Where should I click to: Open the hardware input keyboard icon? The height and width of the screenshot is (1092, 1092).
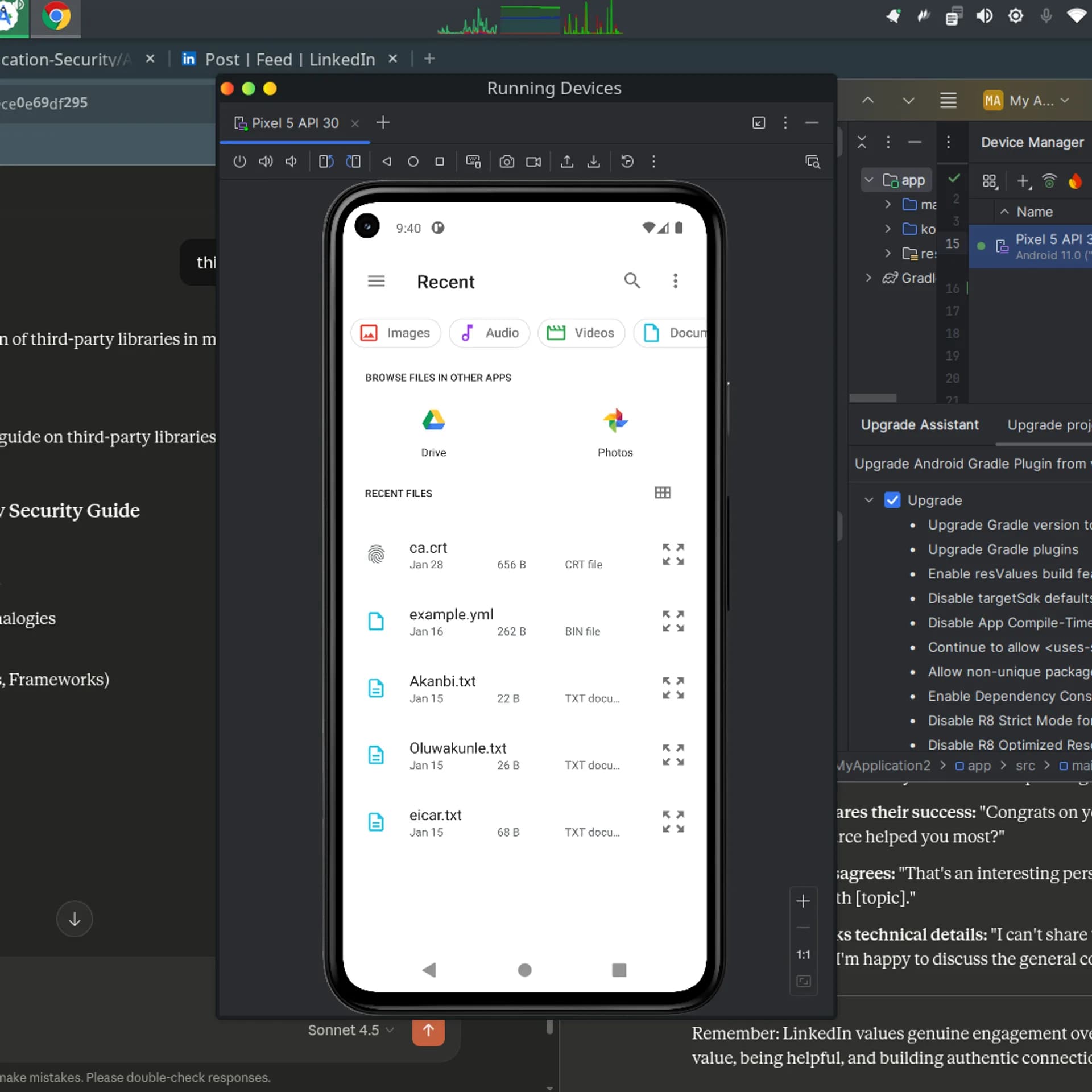pyautogui.click(x=473, y=162)
